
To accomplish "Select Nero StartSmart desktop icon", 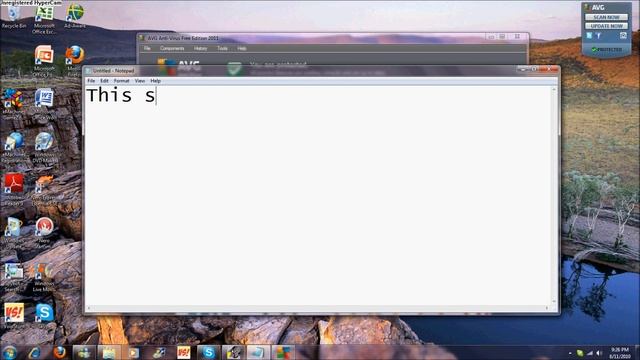I will pyautogui.click(x=44, y=233).
